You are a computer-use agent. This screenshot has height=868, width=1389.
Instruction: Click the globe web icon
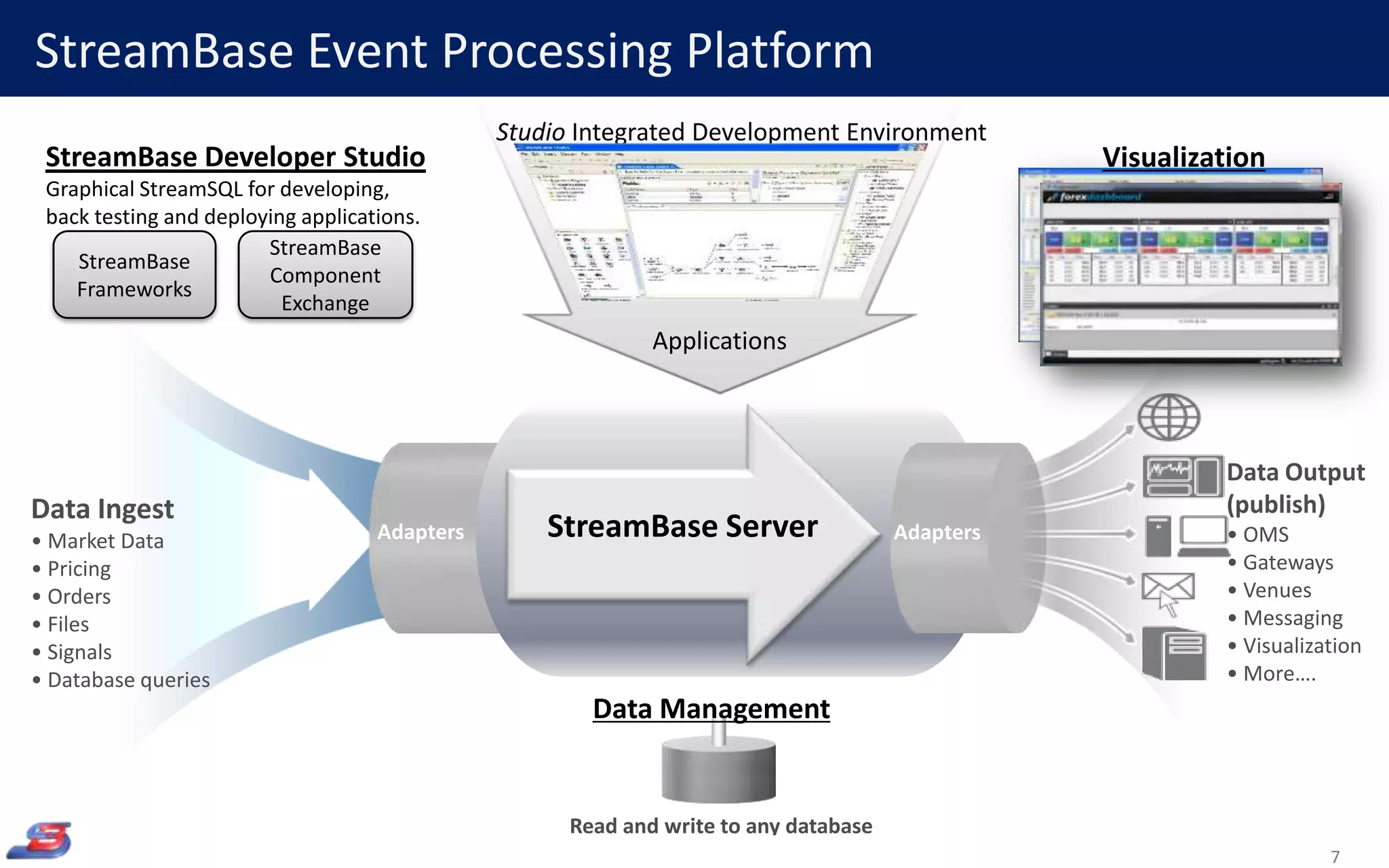point(1169,418)
